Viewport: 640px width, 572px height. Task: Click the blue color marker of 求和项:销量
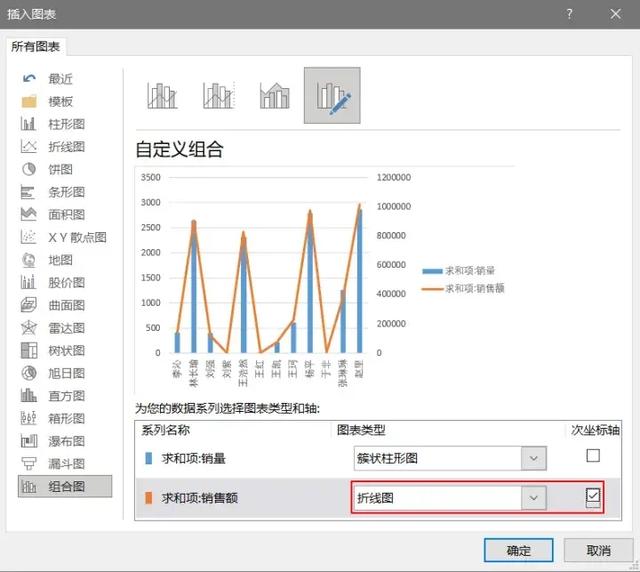tap(149, 458)
